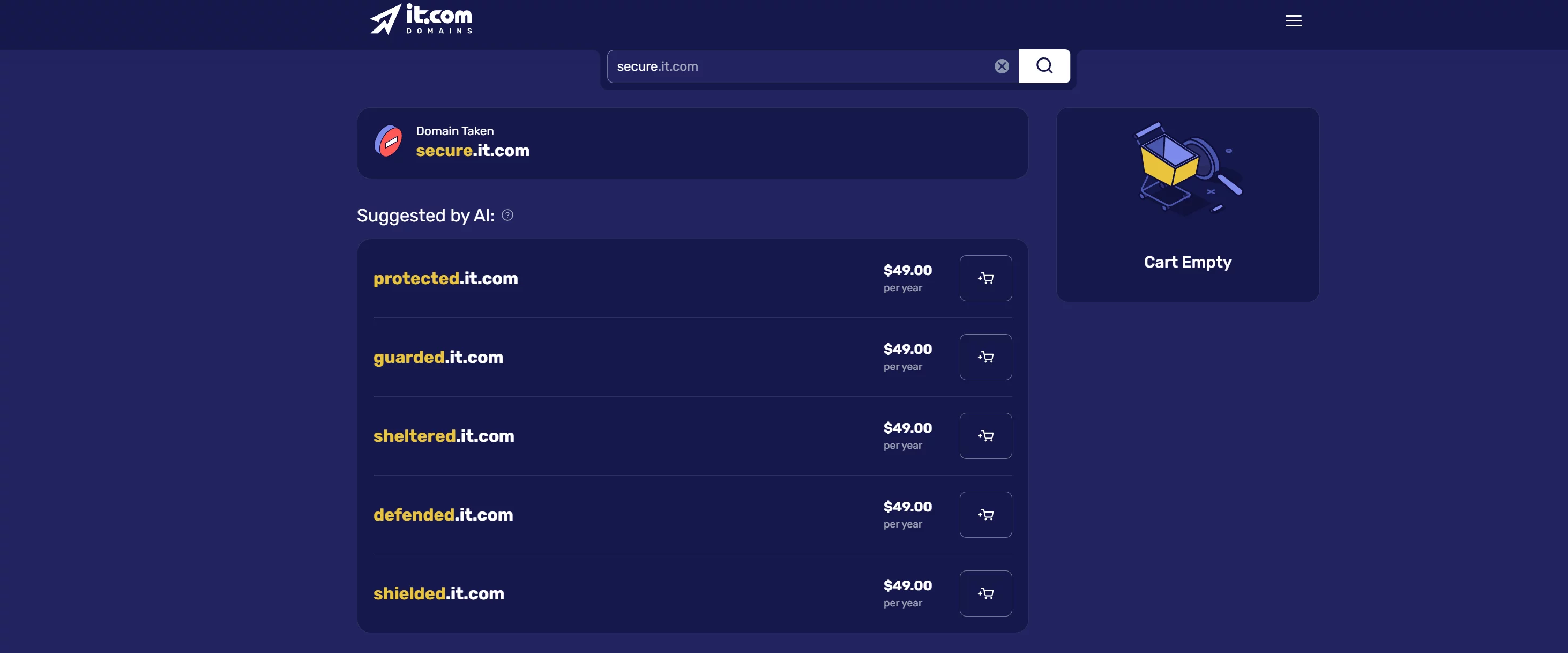Viewport: 1568px width, 653px height.
Task: Click the taken secure.it.com domain title
Action: (x=472, y=151)
